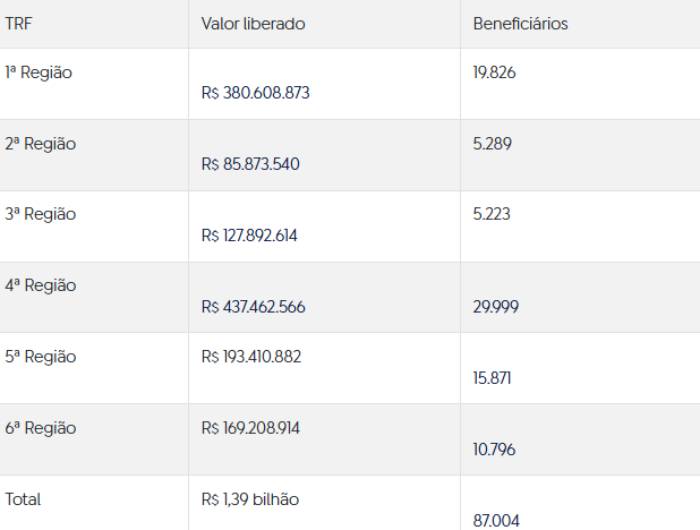This screenshot has width=700, height=530.
Task: Click the R$ 380.608.873 value cell
Action: pos(255,93)
